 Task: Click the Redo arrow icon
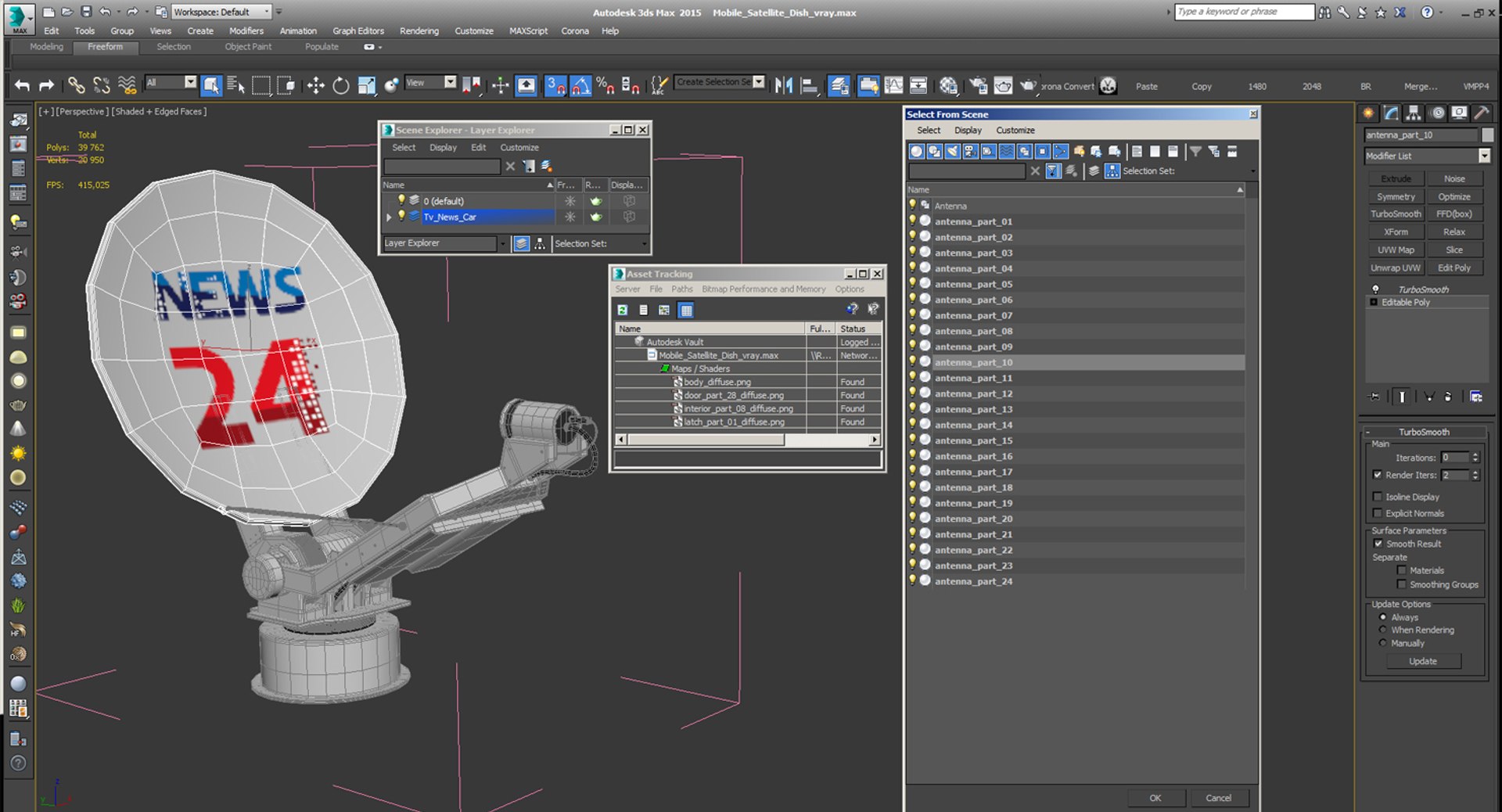(47, 85)
